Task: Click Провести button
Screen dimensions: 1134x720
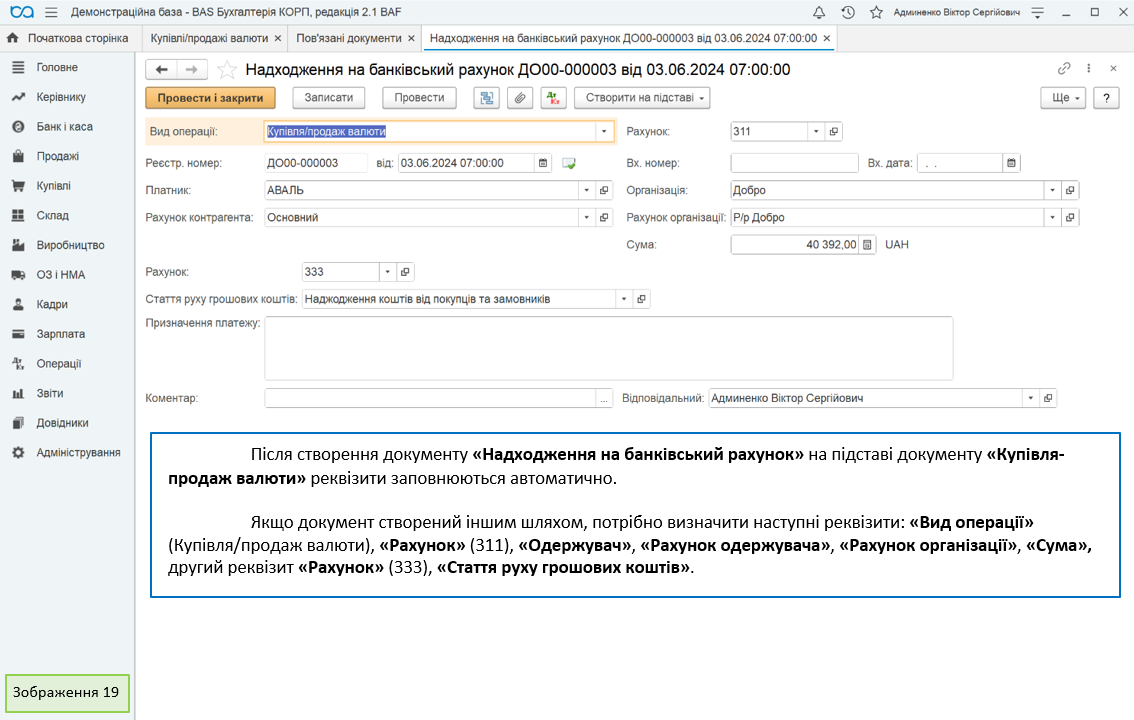Action: tap(419, 98)
